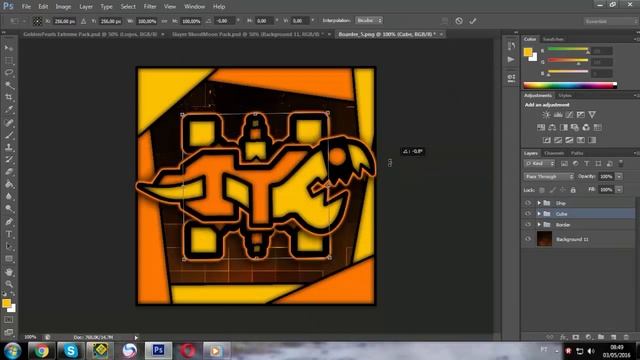Hide the Border layer group
This screenshot has height=360, width=640.
pos(528,224)
